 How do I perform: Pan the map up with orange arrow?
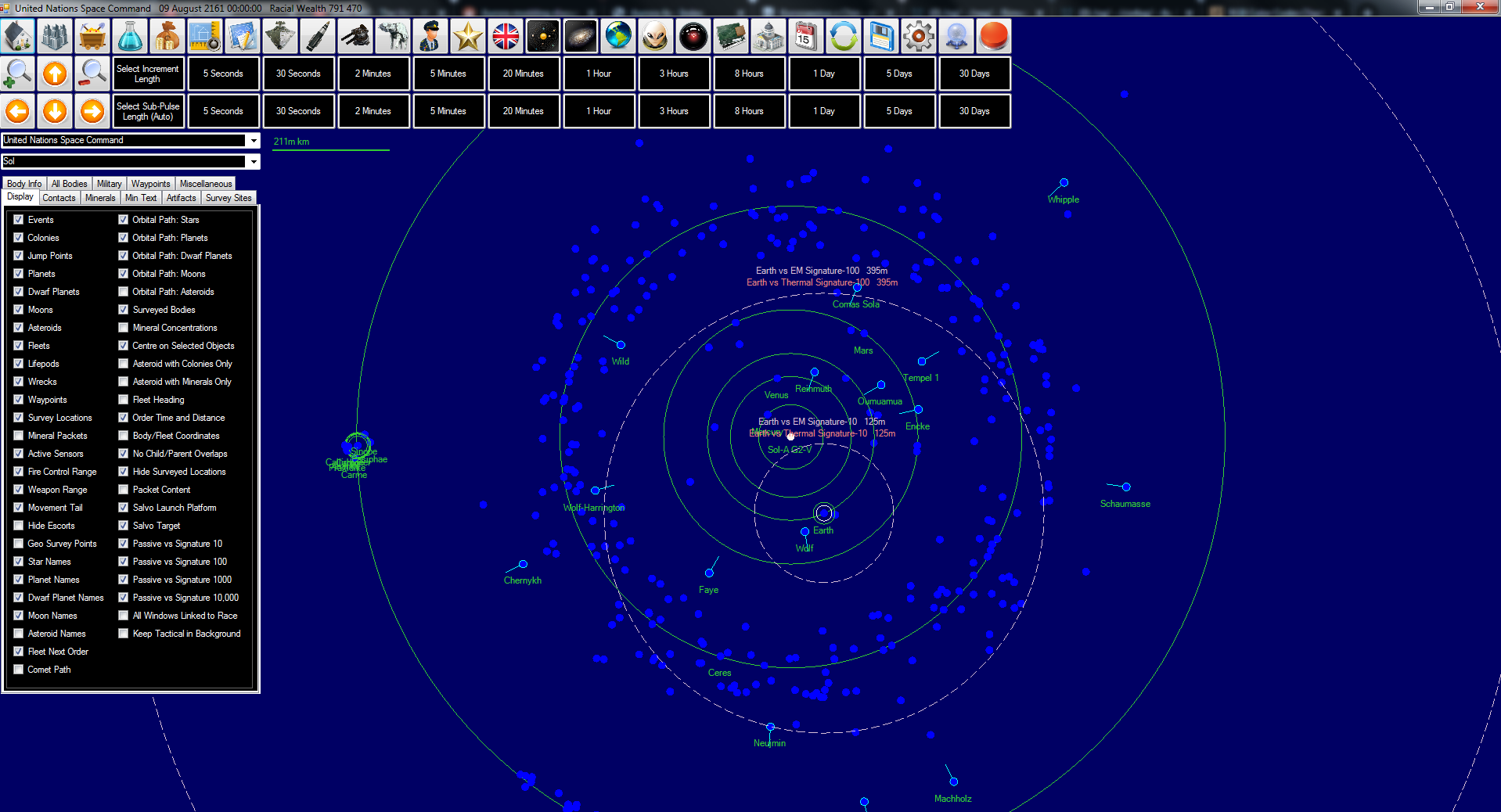(56, 74)
